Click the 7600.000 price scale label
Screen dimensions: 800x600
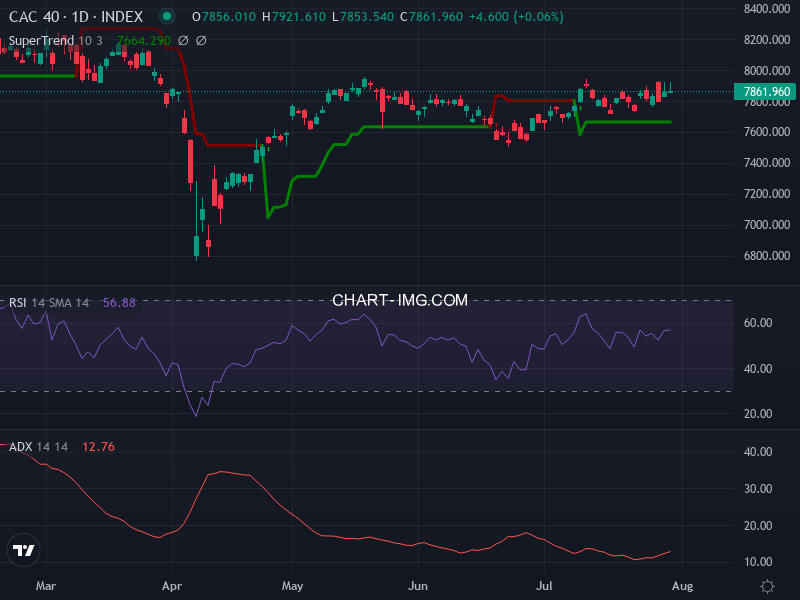(x=767, y=132)
